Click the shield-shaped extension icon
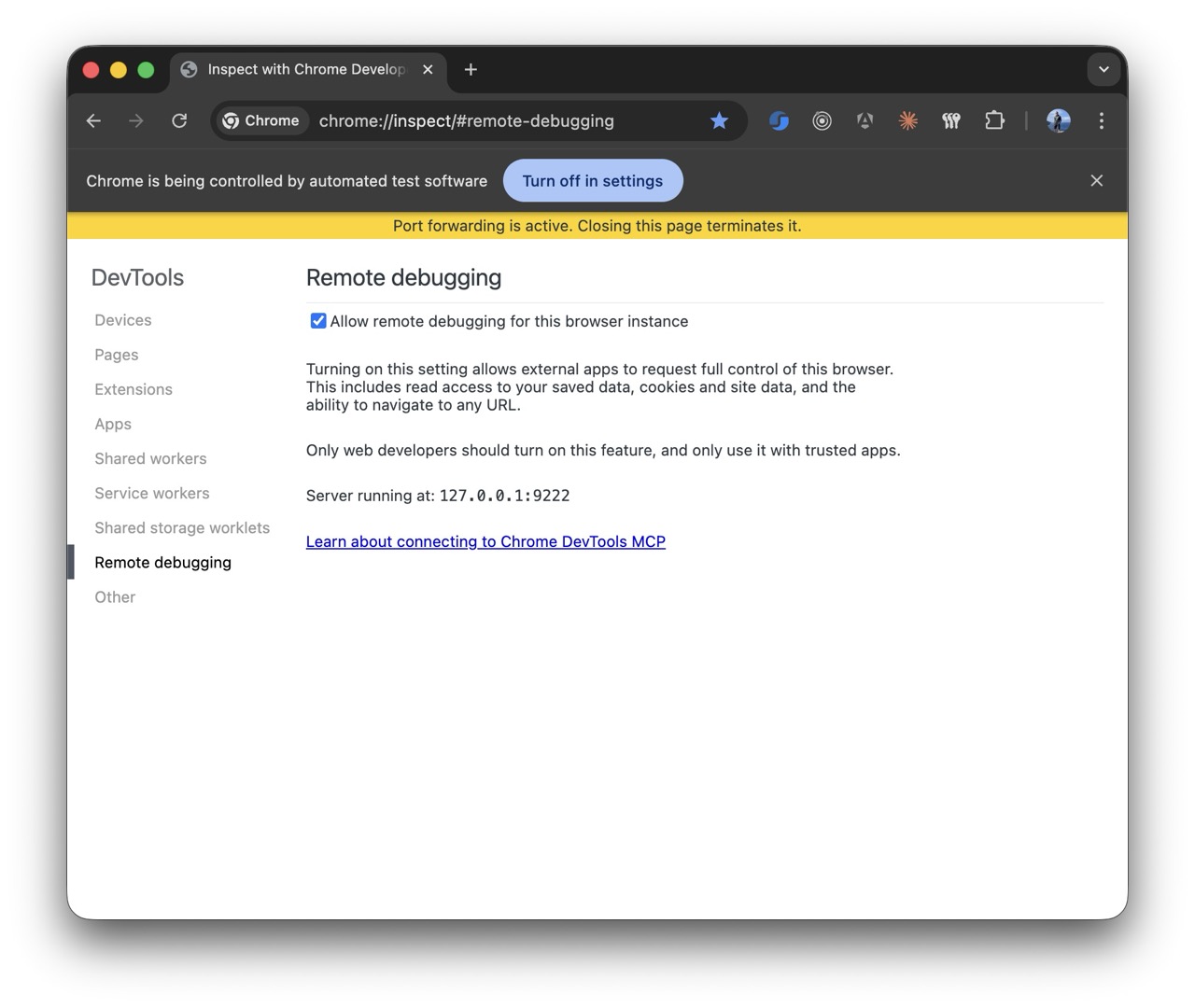 [x=865, y=120]
